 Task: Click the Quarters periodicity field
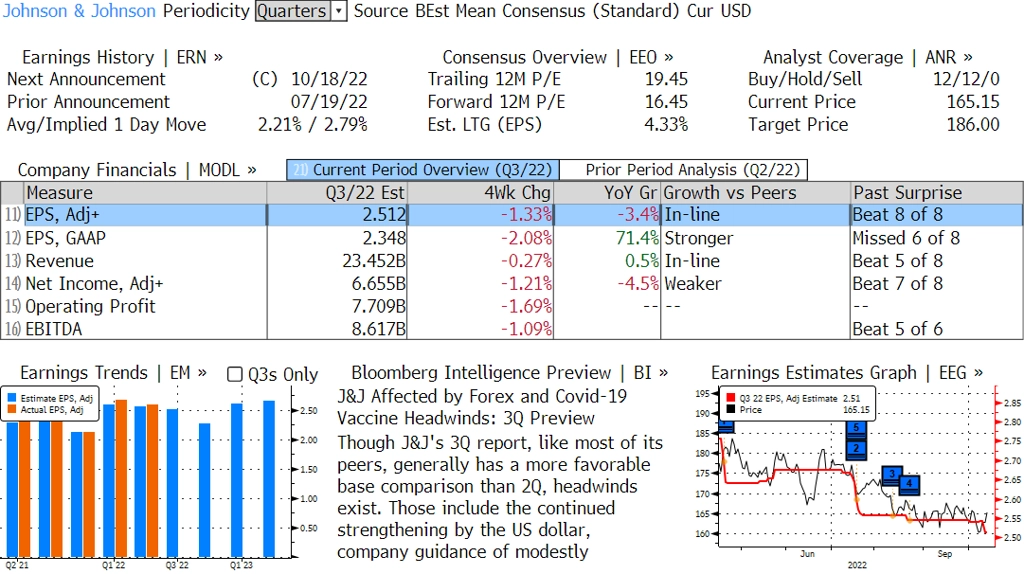click(x=292, y=11)
